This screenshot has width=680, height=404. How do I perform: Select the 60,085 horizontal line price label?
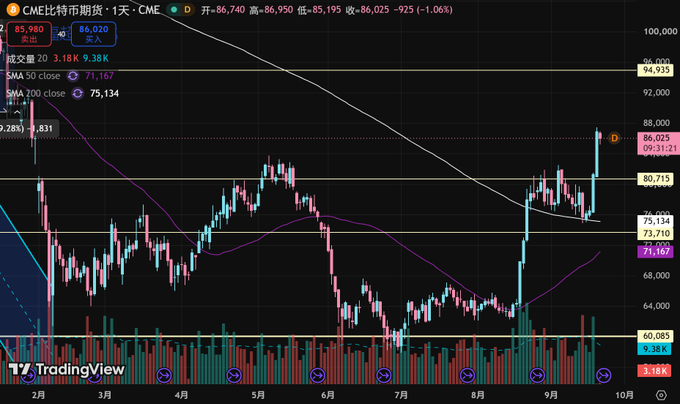click(656, 336)
